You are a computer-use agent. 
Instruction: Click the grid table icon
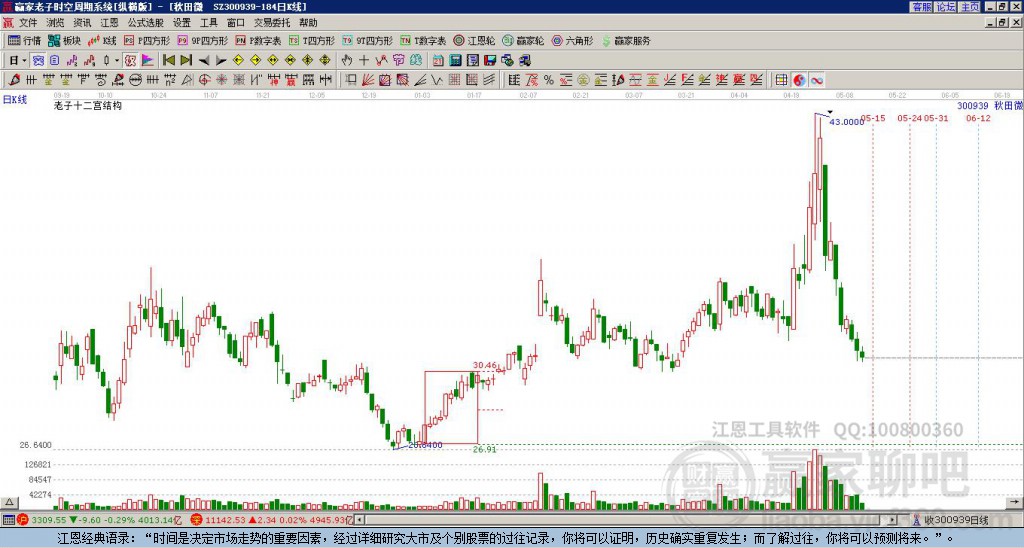781,80
